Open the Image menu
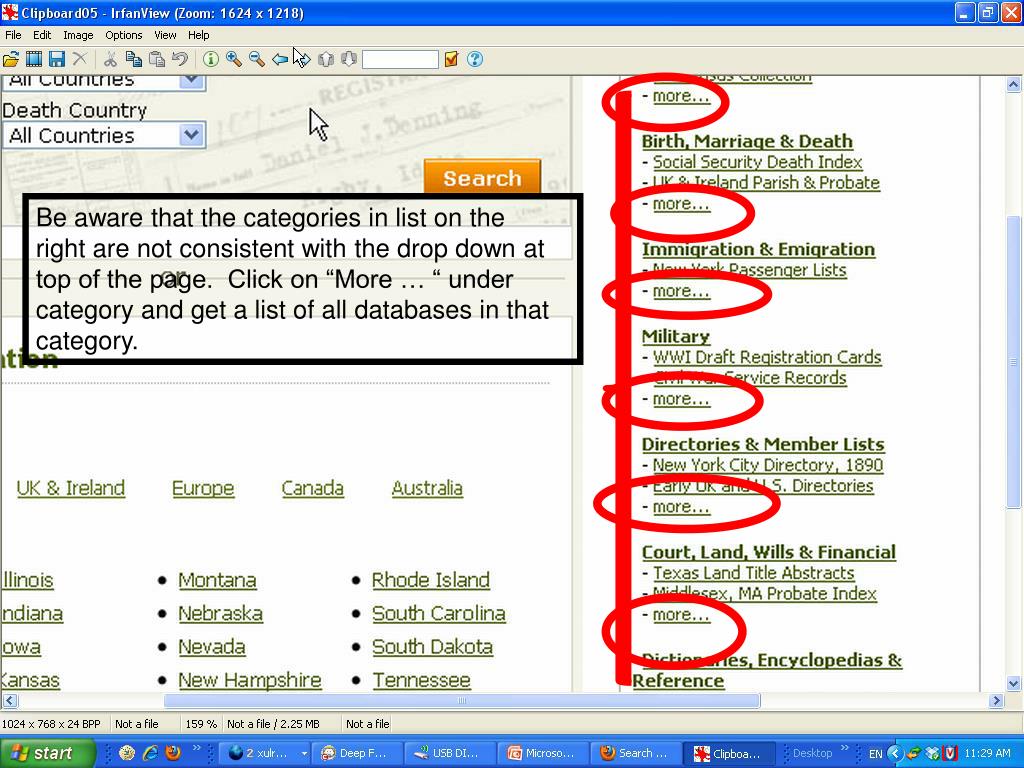 [78, 35]
